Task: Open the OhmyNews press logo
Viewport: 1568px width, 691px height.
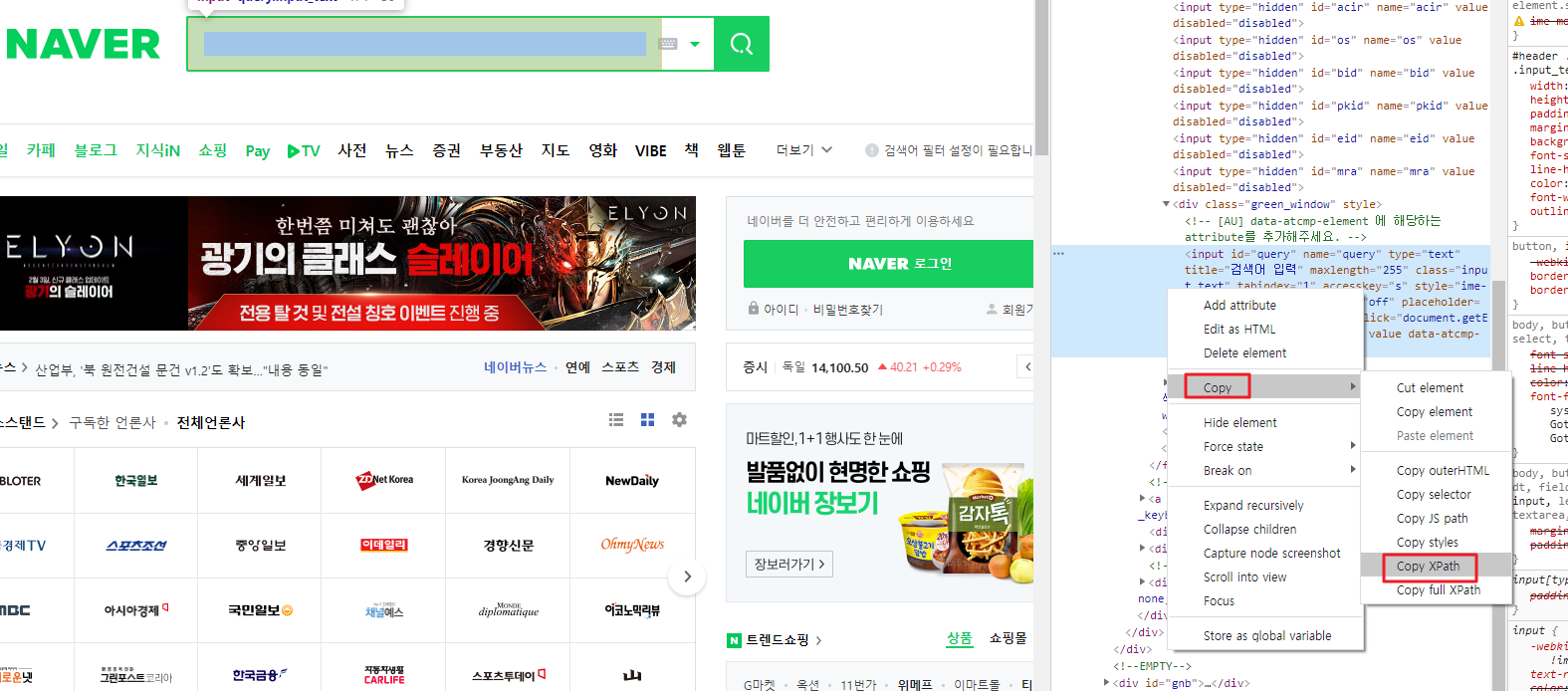Action: 632,546
